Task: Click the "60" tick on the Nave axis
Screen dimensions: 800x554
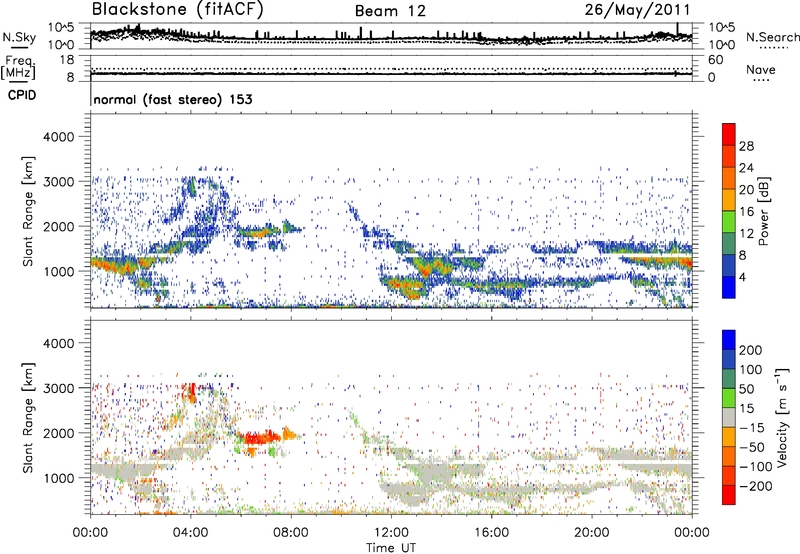Action: [715, 60]
